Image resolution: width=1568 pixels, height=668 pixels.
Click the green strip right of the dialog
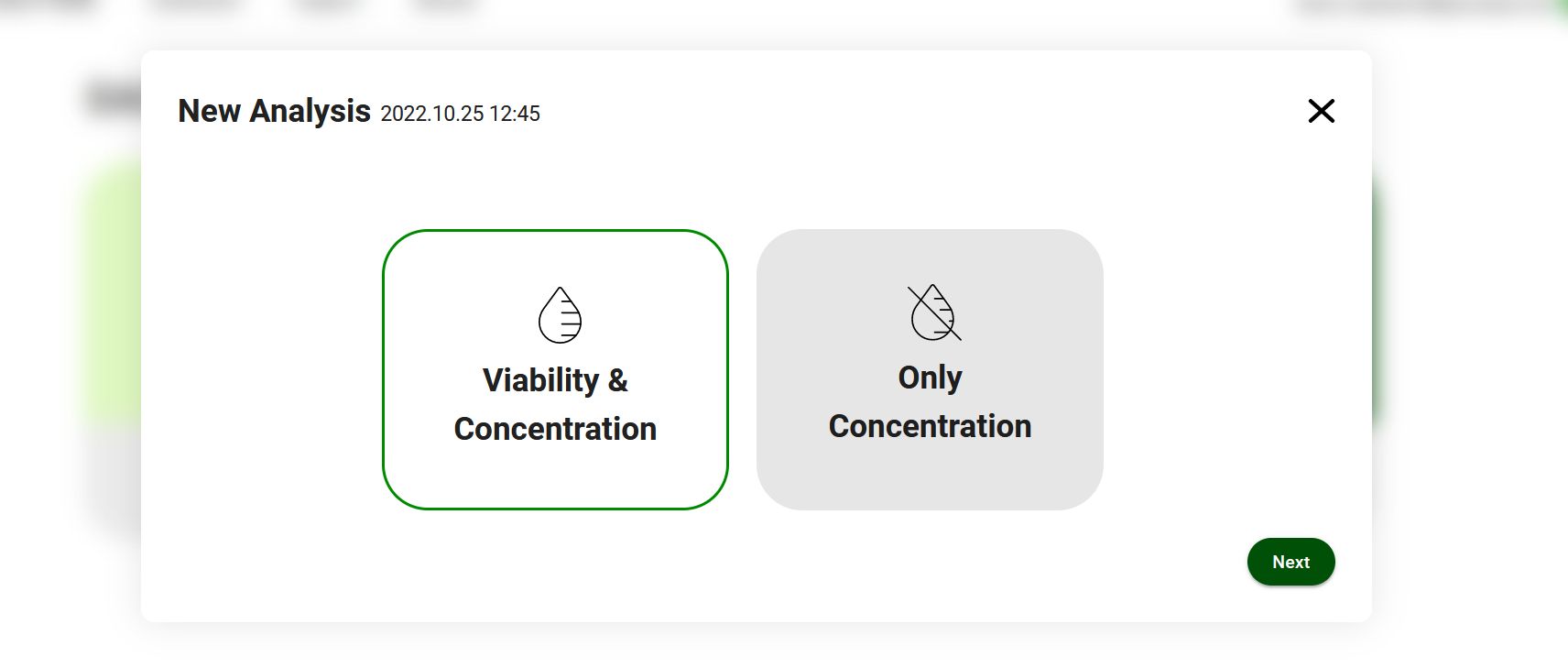click(1377, 298)
